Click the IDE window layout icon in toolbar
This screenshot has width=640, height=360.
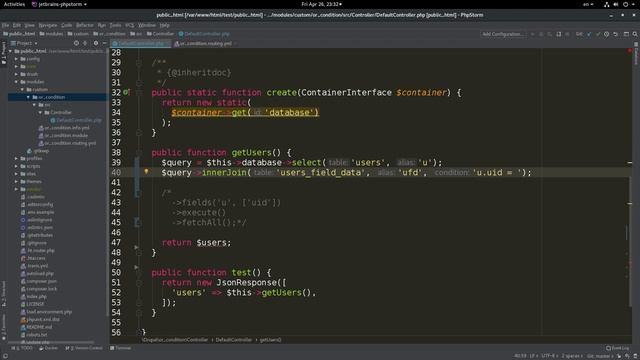626,34
